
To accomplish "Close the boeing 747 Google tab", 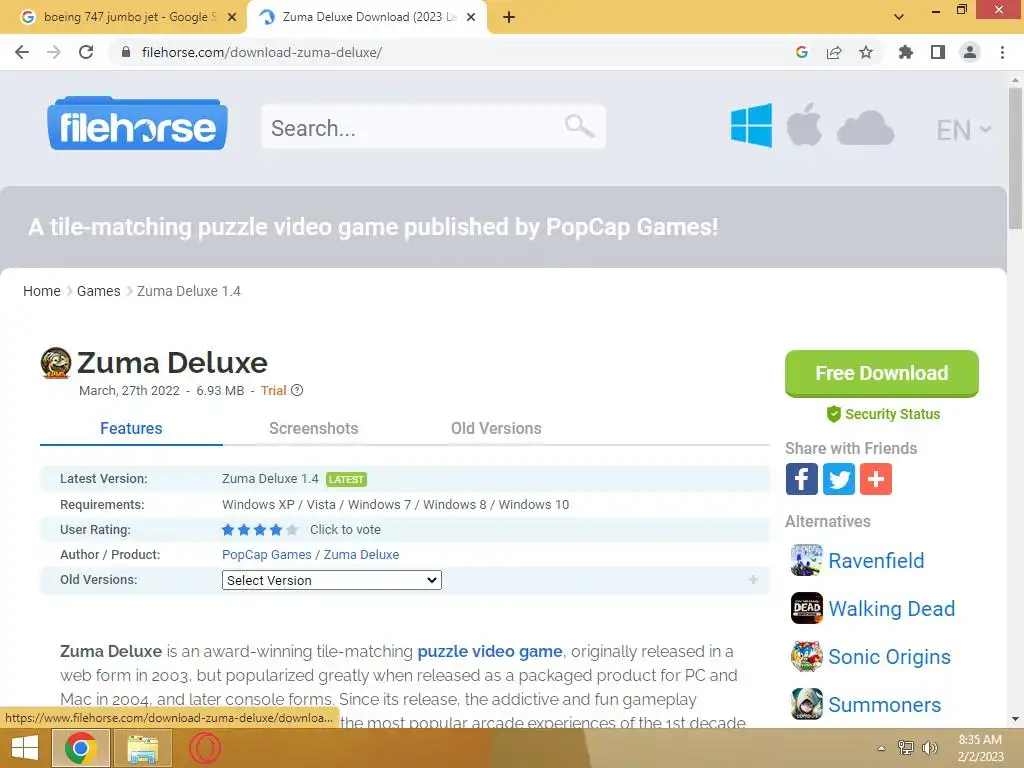I will click(232, 17).
